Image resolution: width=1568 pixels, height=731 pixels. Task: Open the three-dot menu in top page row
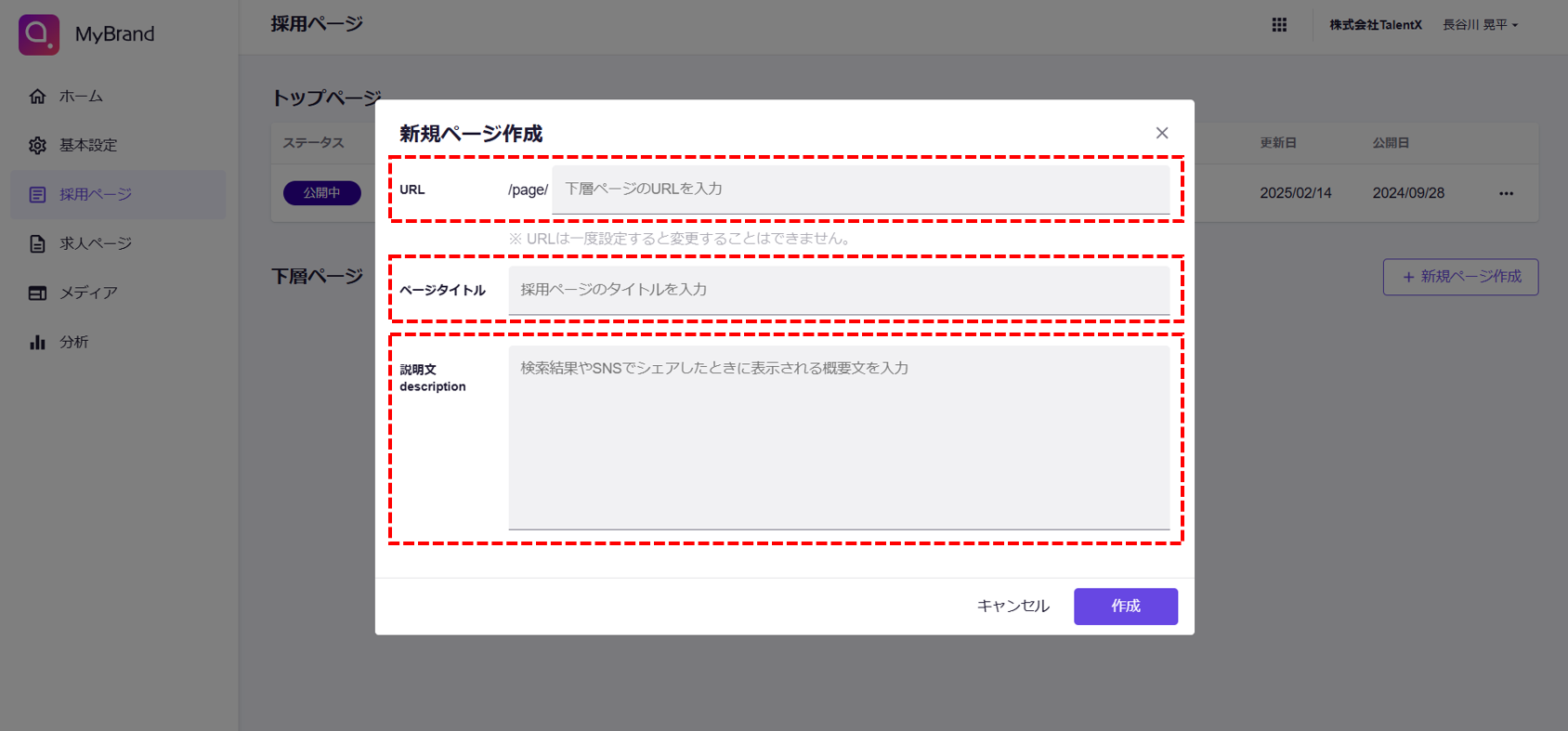click(x=1506, y=194)
